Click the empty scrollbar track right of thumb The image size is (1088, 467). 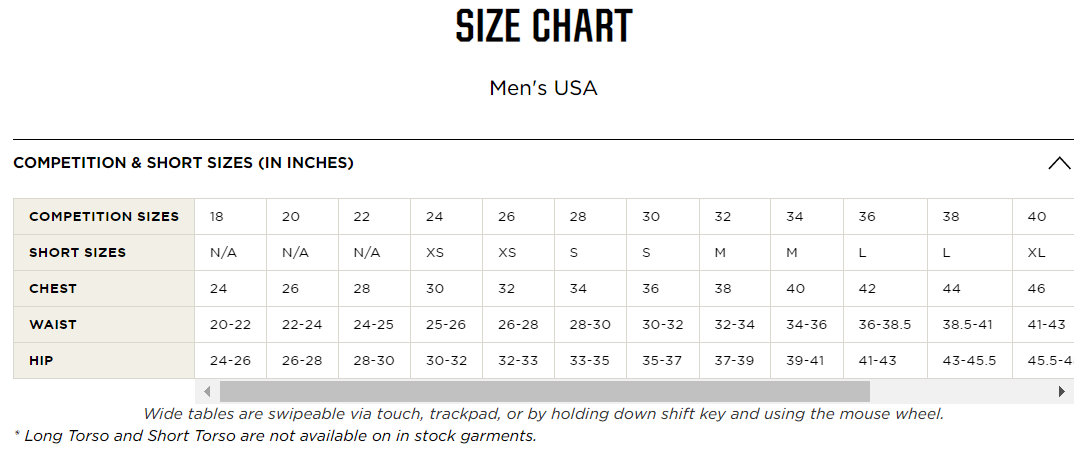click(960, 391)
